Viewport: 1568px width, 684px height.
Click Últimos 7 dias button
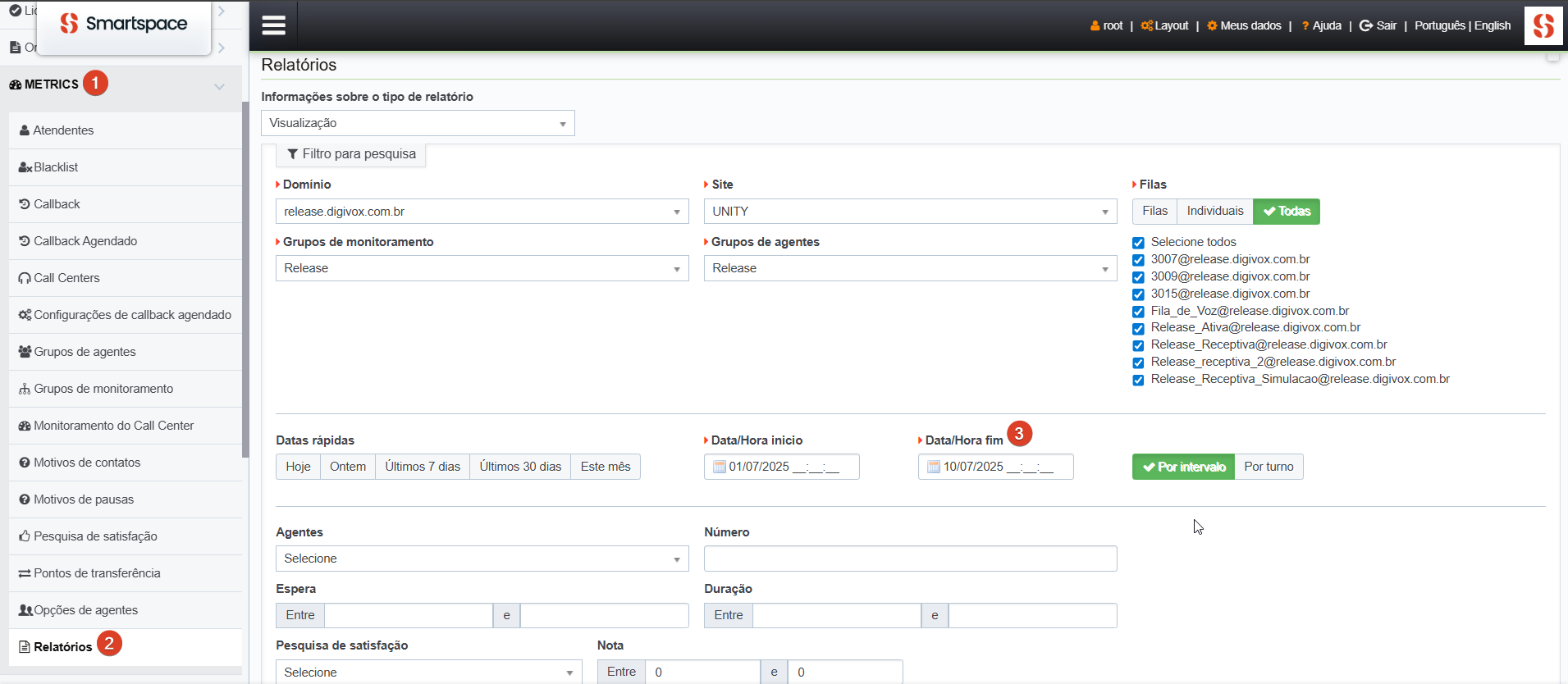[423, 467]
